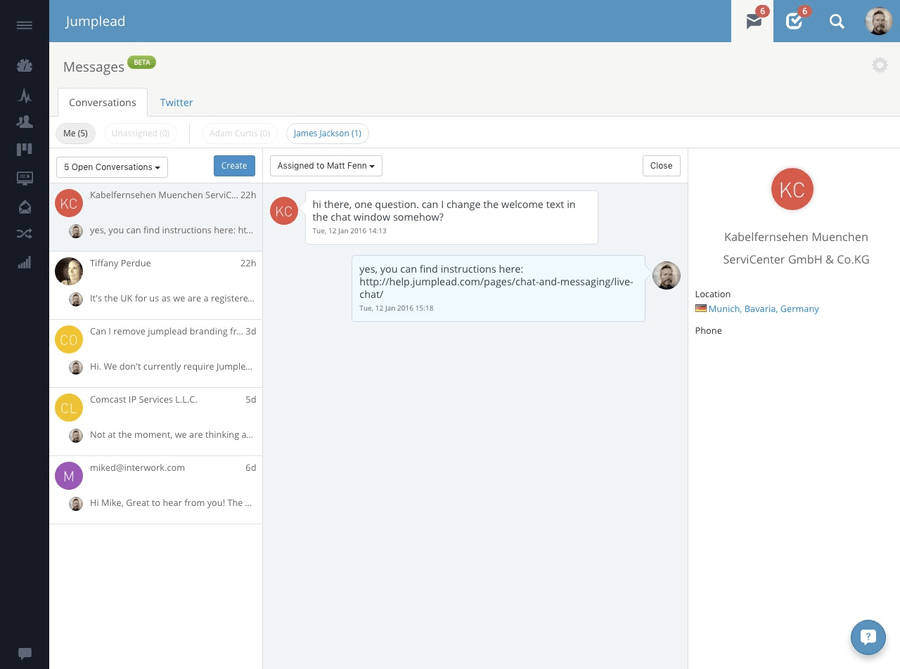Click the chat bubble icon at sidebar bottom
900x669 pixels.
[25, 653]
